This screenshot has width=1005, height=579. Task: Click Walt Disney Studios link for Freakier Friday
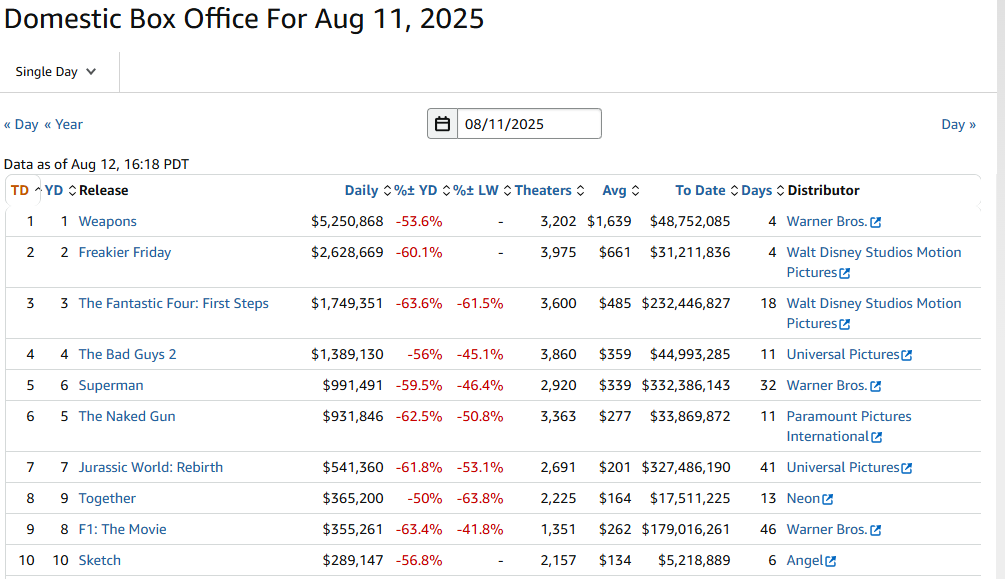[874, 262]
